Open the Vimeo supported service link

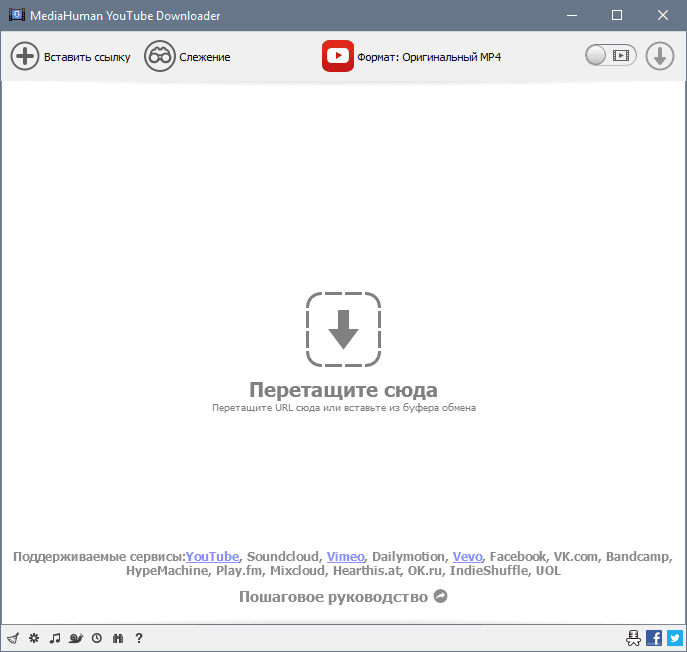[345, 556]
